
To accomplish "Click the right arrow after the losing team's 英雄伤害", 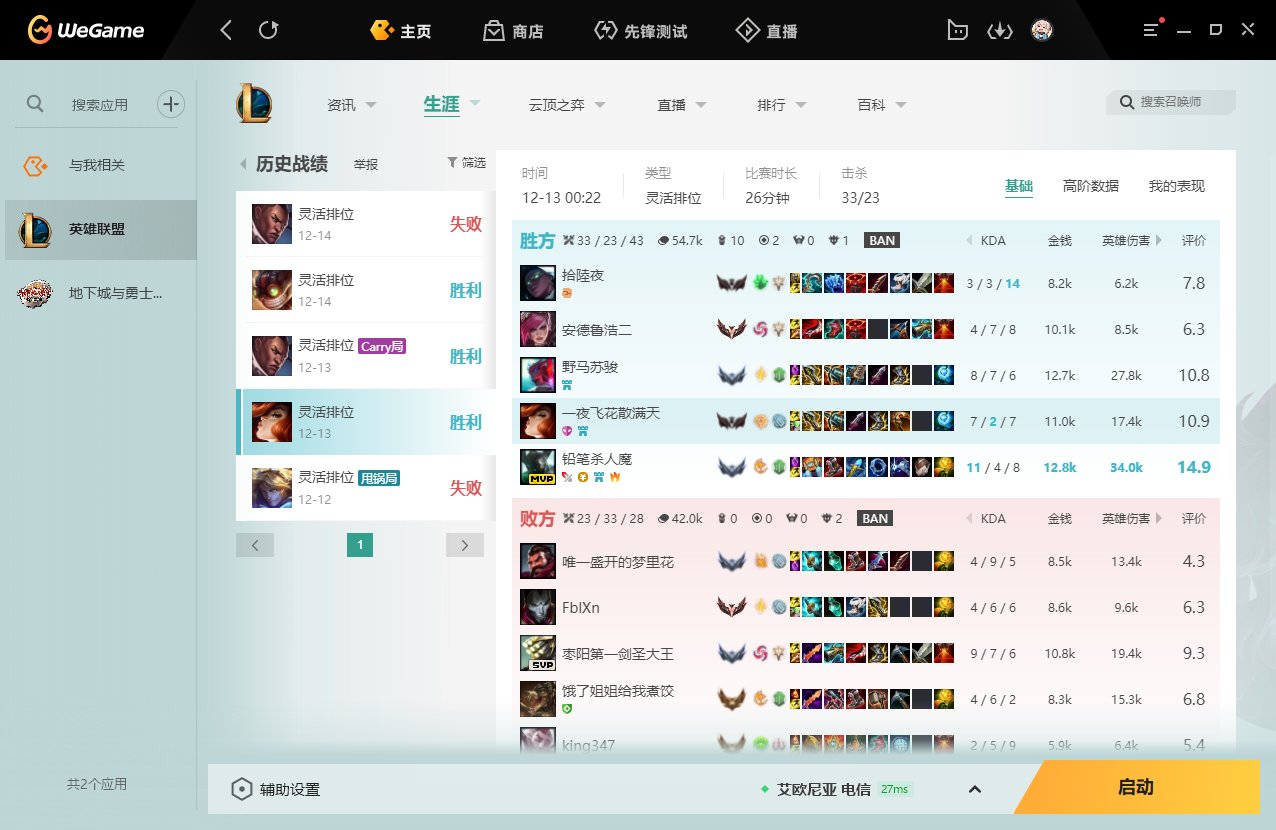I will 1159,519.
